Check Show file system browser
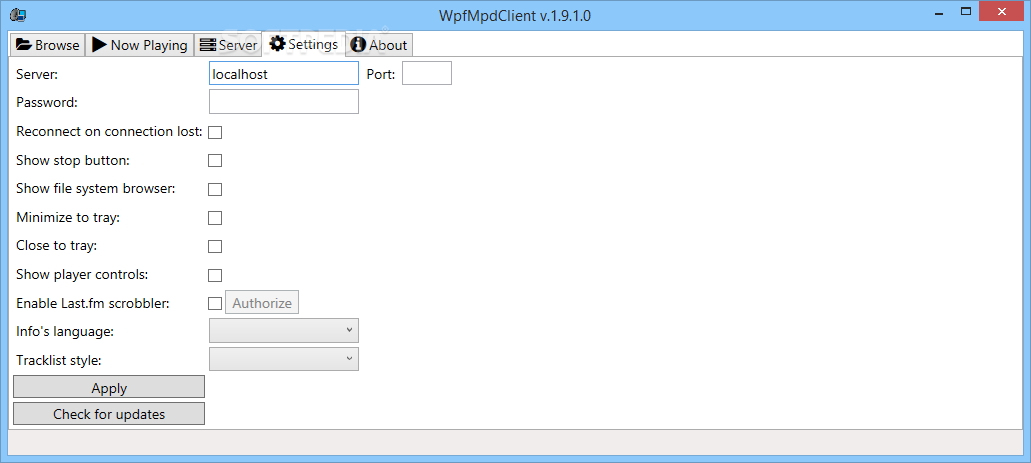The height and width of the screenshot is (463, 1031). tap(215, 189)
